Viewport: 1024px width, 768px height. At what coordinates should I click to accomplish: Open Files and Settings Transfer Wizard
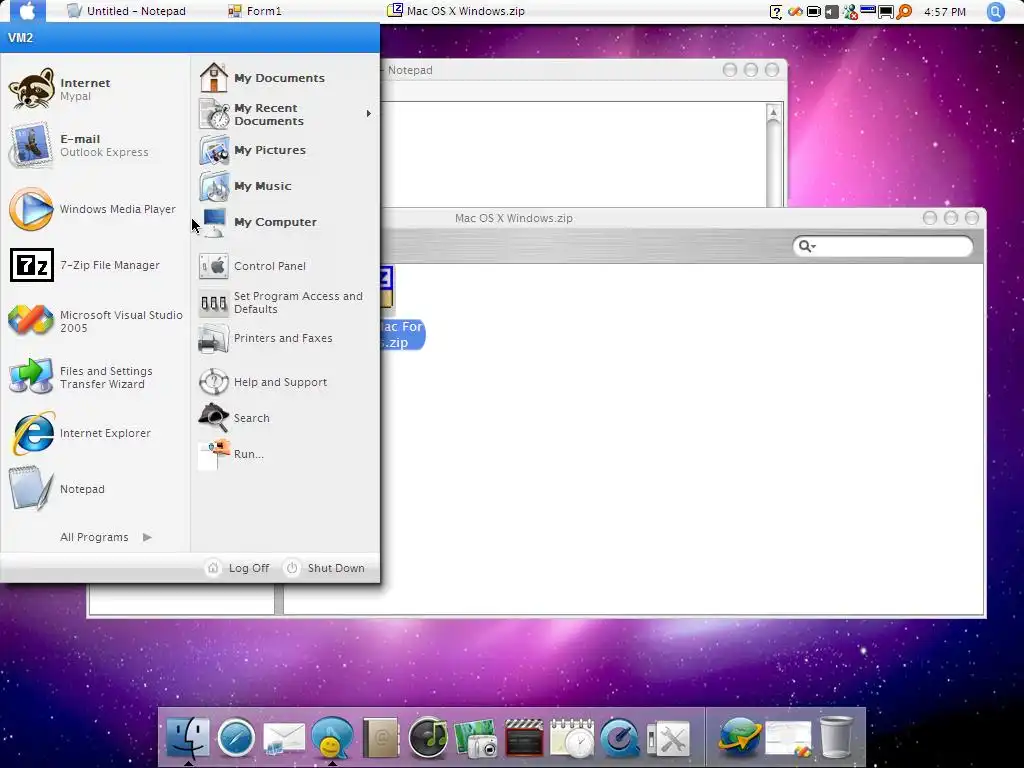[95, 377]
